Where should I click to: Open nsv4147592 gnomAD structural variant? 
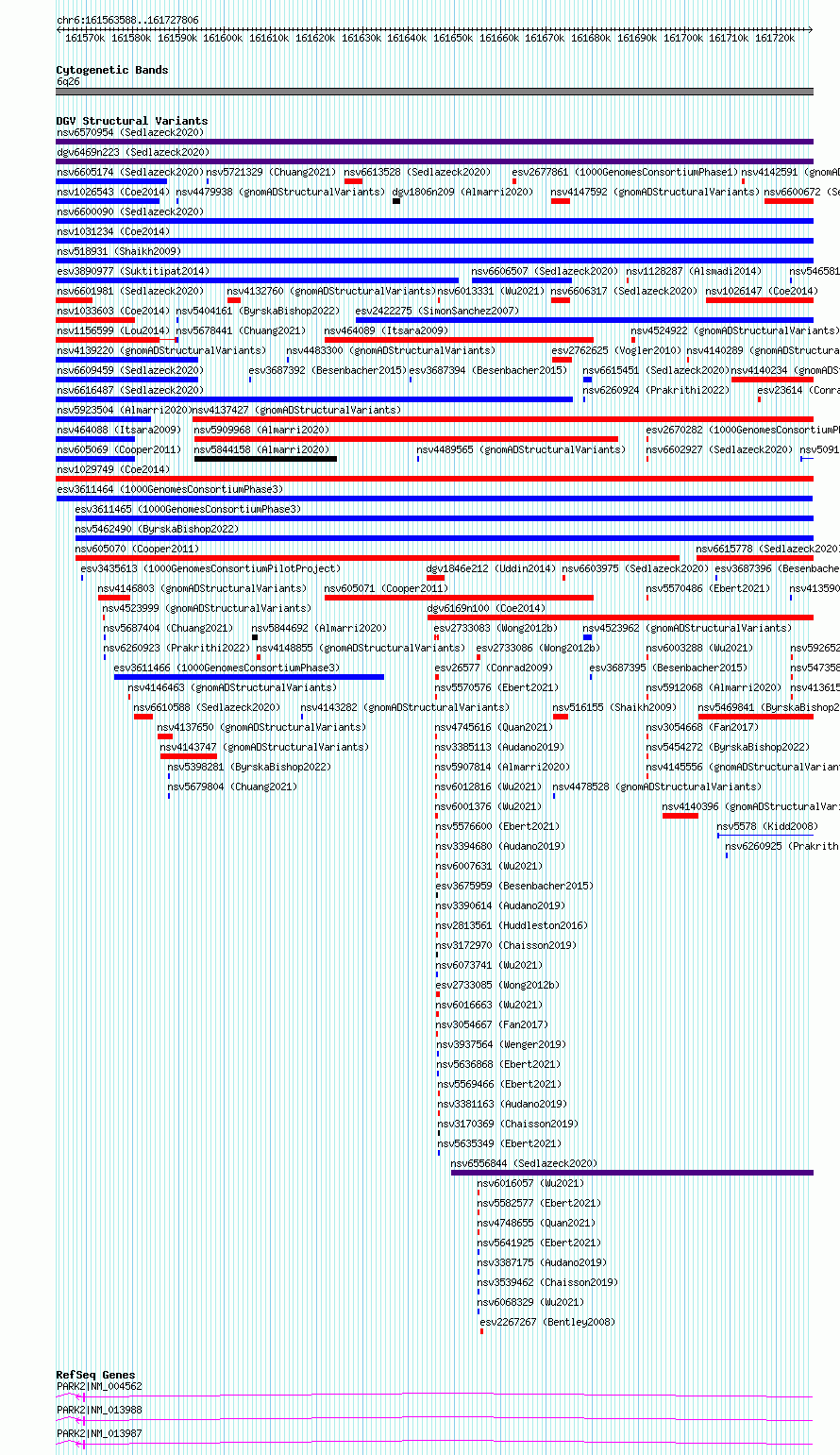tap(654, 192)
